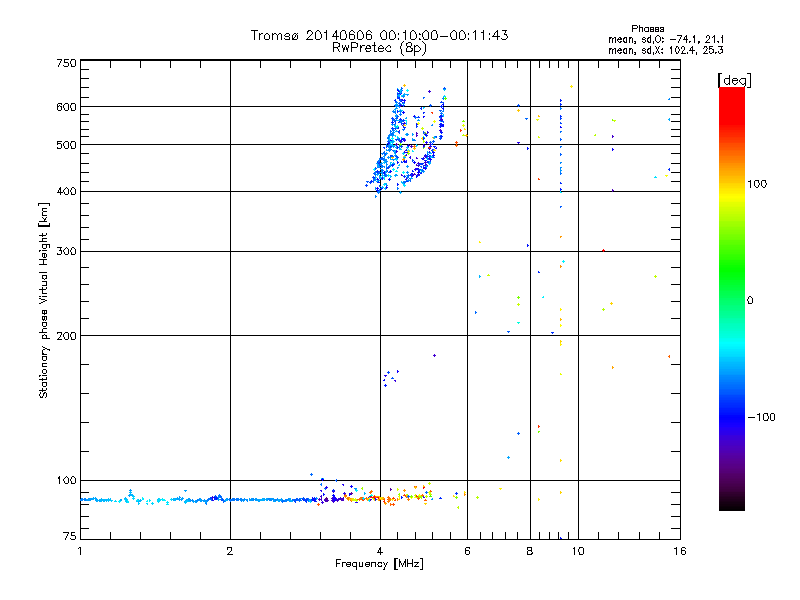Click 'mean, sd,X: 102.4, 25.3' statistics line

click(x=666, y=50)
